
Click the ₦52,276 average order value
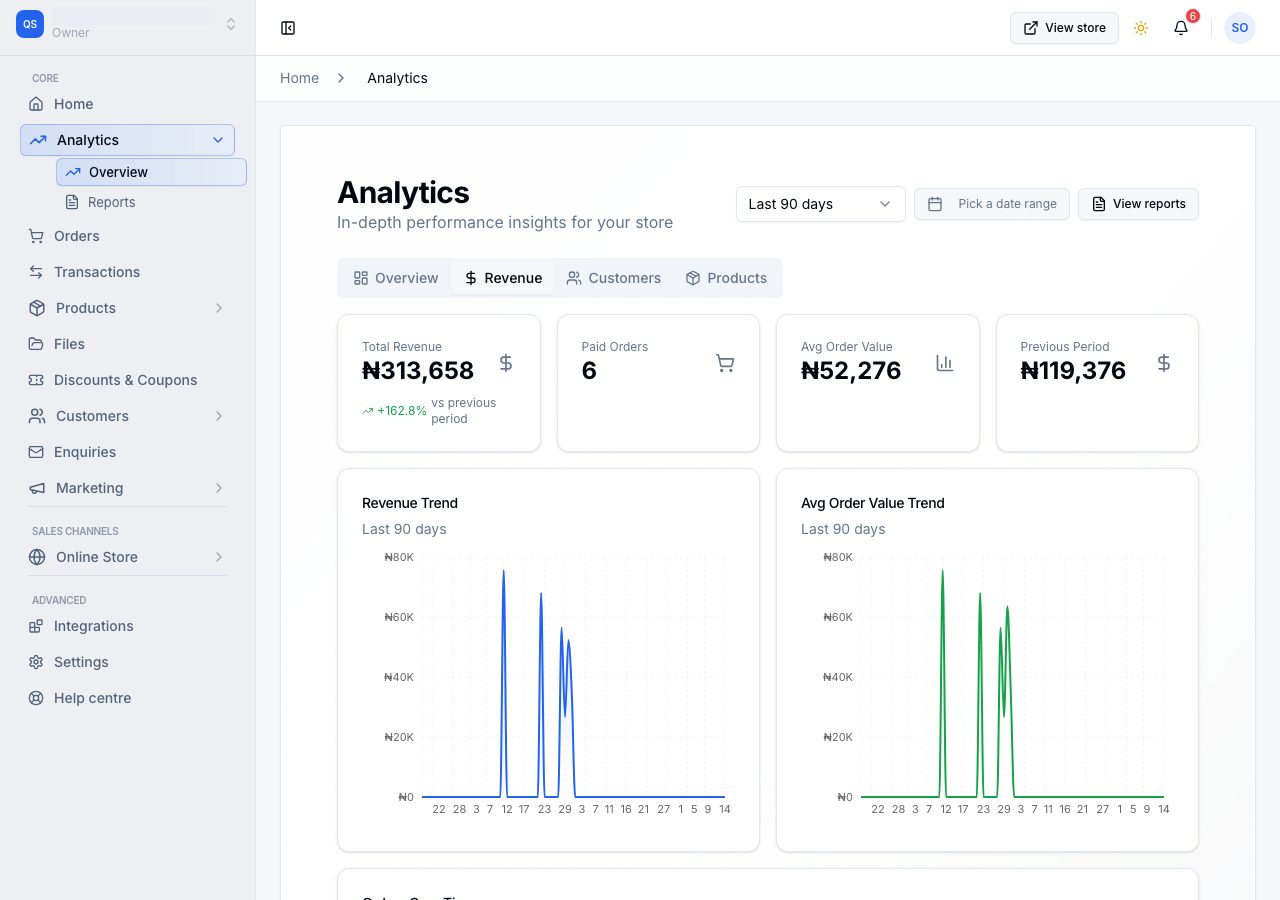851,371
